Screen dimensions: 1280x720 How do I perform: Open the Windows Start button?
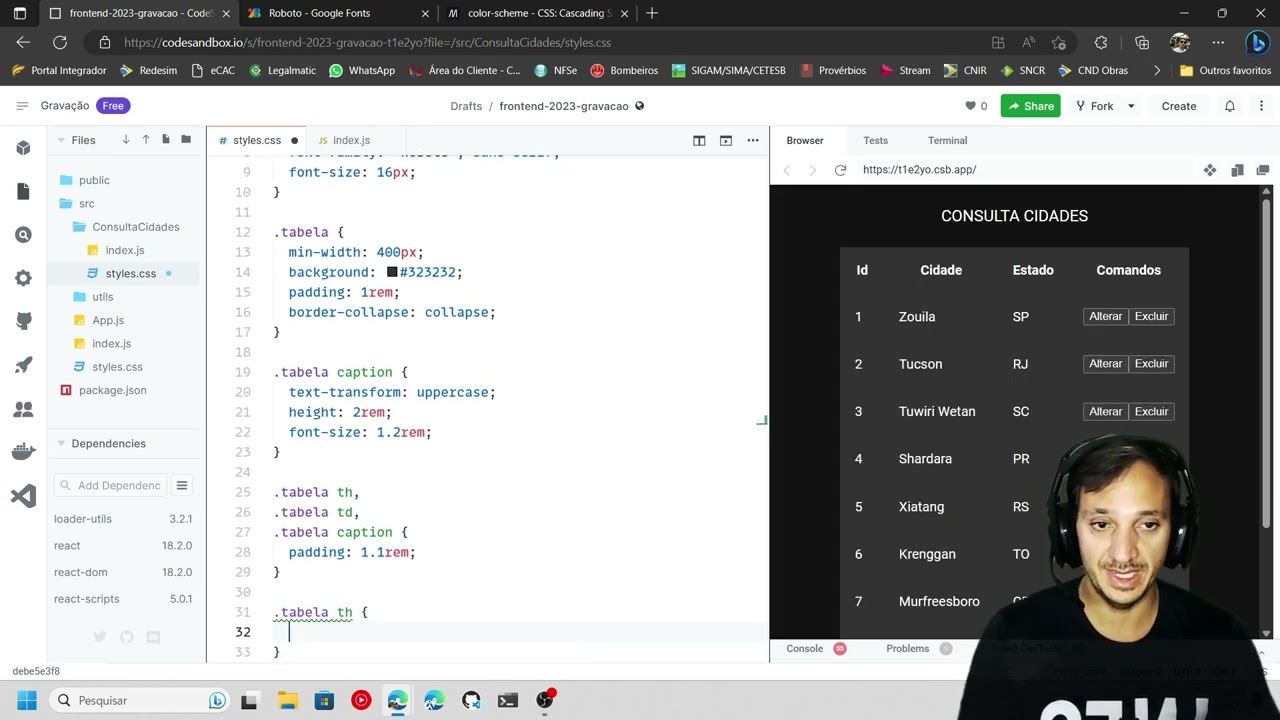click(27, 700)
